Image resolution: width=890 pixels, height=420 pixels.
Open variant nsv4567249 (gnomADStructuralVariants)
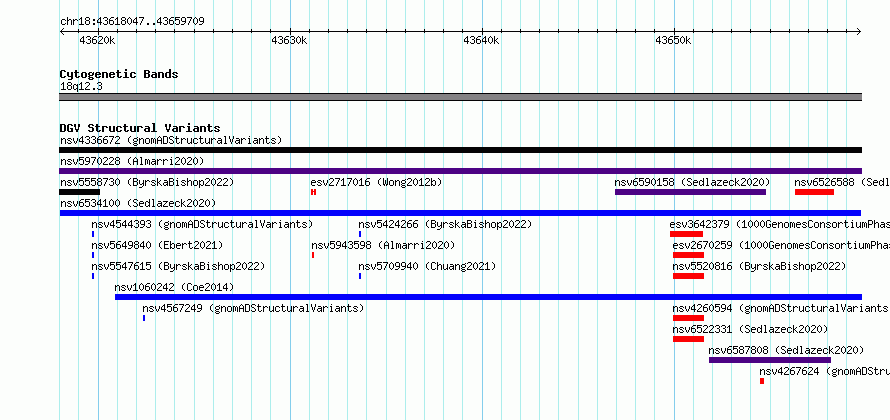point(253,308)
